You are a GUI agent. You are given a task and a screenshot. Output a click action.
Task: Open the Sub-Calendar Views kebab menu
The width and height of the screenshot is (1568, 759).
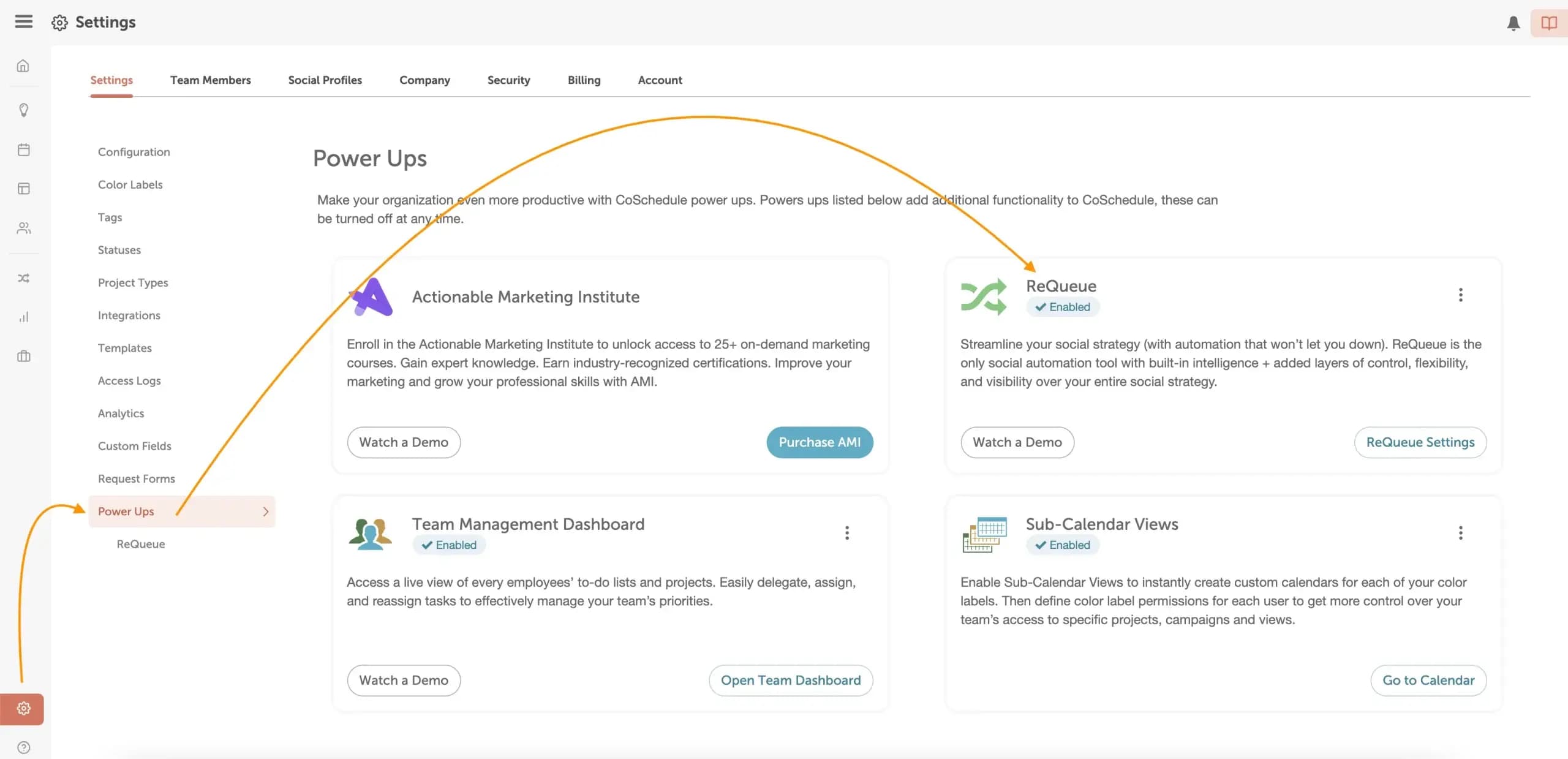point(1461,533)
